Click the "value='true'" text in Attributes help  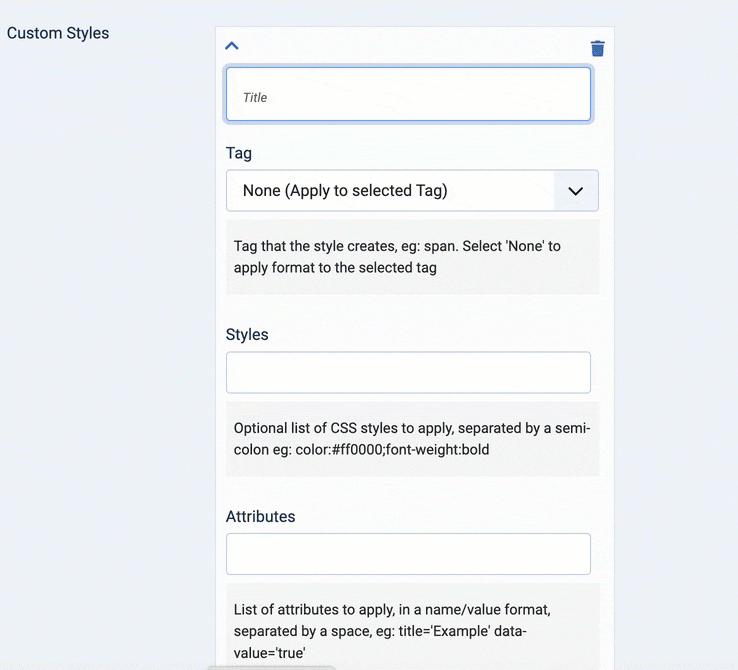point(269,654)
